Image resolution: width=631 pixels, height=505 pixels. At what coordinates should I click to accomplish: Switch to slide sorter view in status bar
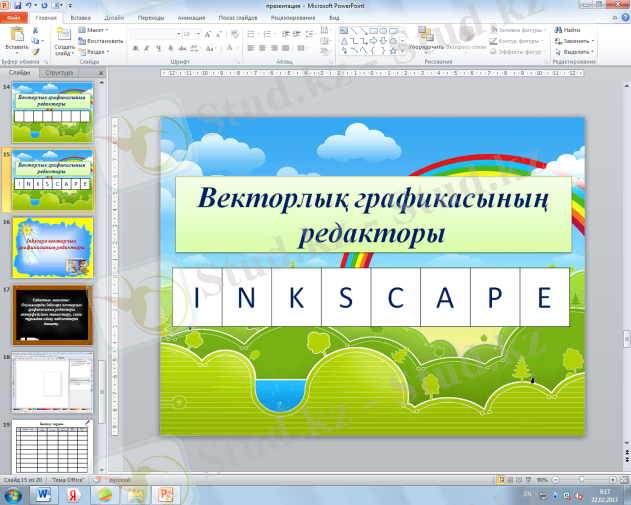point(509,481)
